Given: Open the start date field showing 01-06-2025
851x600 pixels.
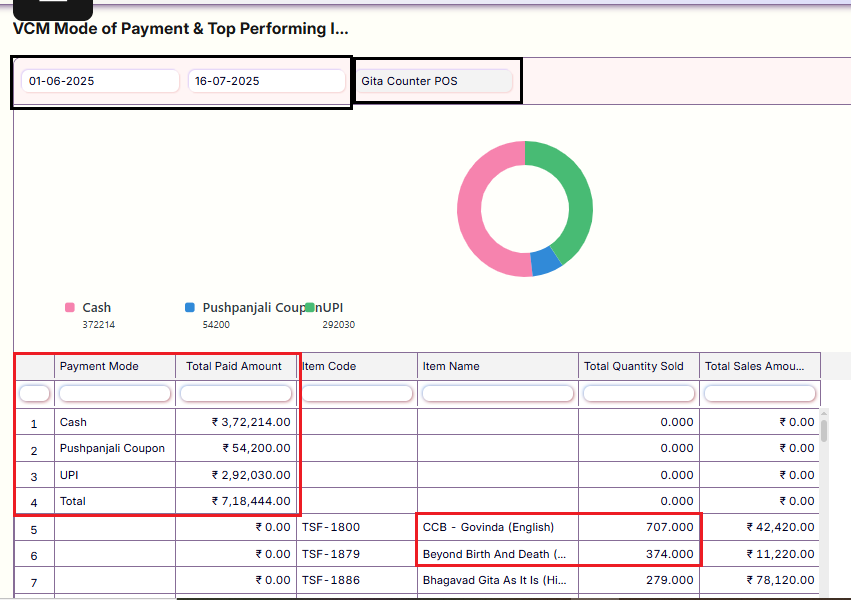Looking at the screenshot, I should tap(99, 81).
